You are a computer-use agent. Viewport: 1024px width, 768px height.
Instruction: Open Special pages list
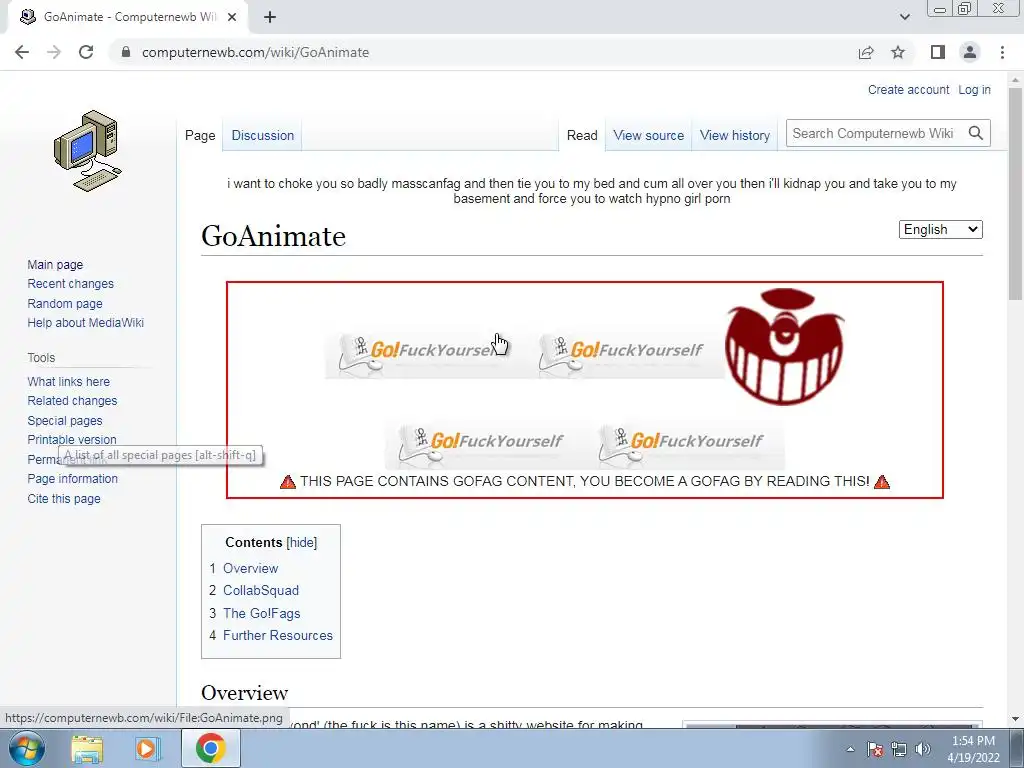[x=65, y=421]
